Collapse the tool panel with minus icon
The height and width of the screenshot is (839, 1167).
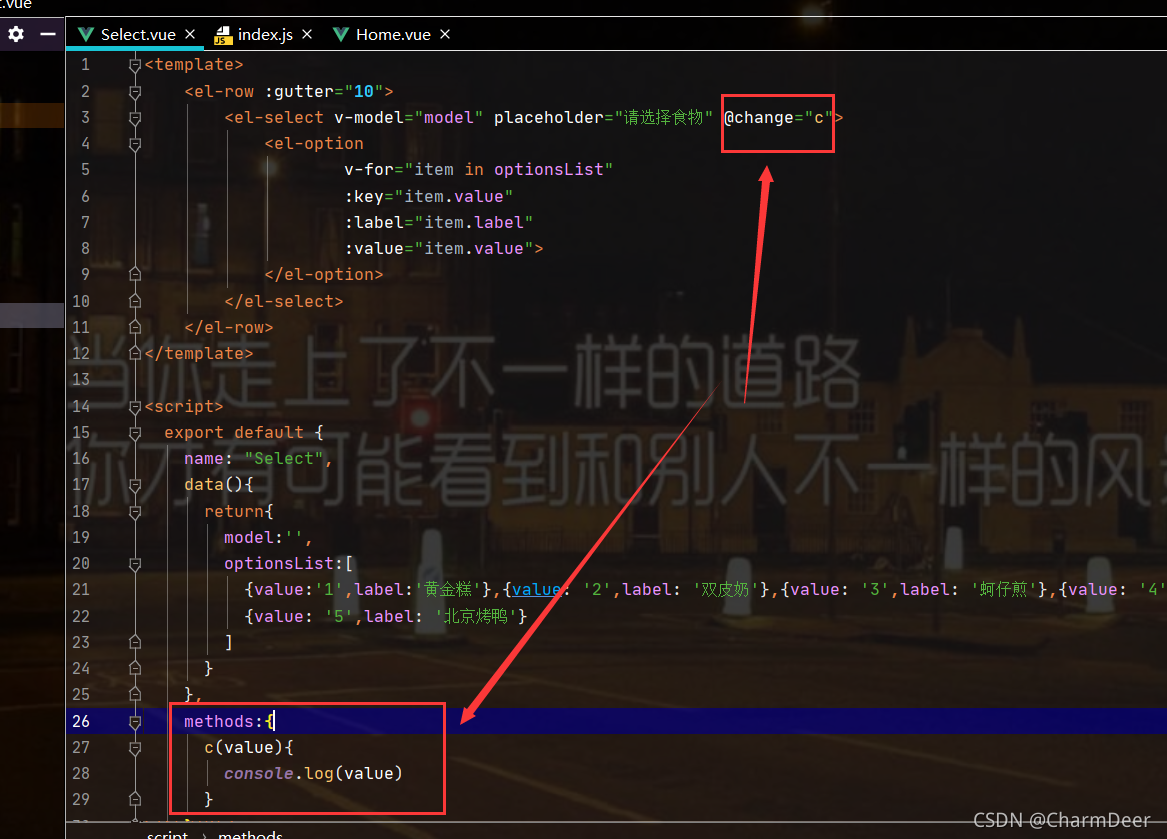pos(48,34)
